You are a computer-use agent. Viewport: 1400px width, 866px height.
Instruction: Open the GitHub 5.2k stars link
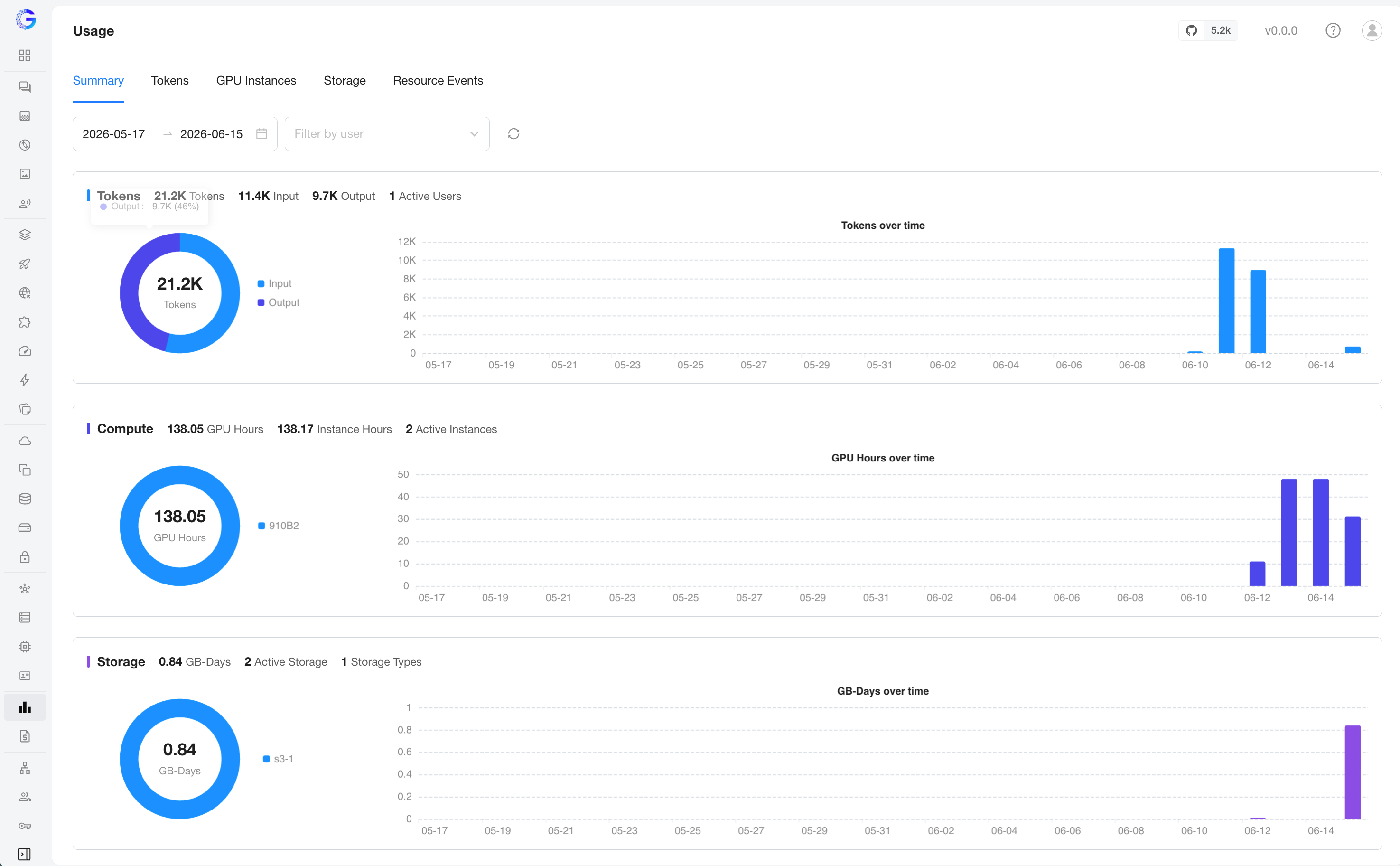pos(1208,30)
